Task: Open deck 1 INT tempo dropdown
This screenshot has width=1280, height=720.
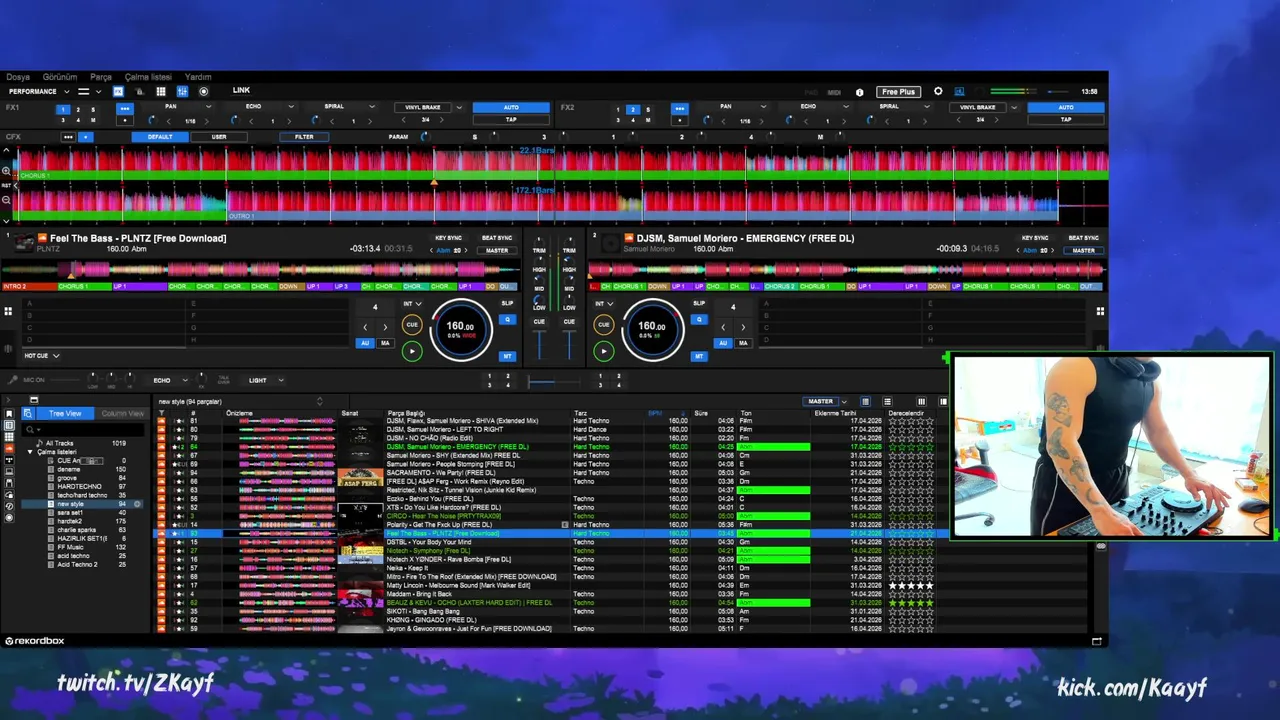Action: click(x=412, y=303)
